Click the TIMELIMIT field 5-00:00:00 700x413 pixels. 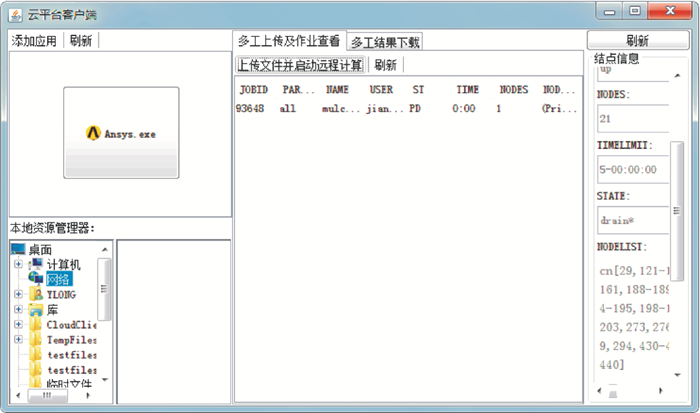pyautogui.click(x=632, y=170)
